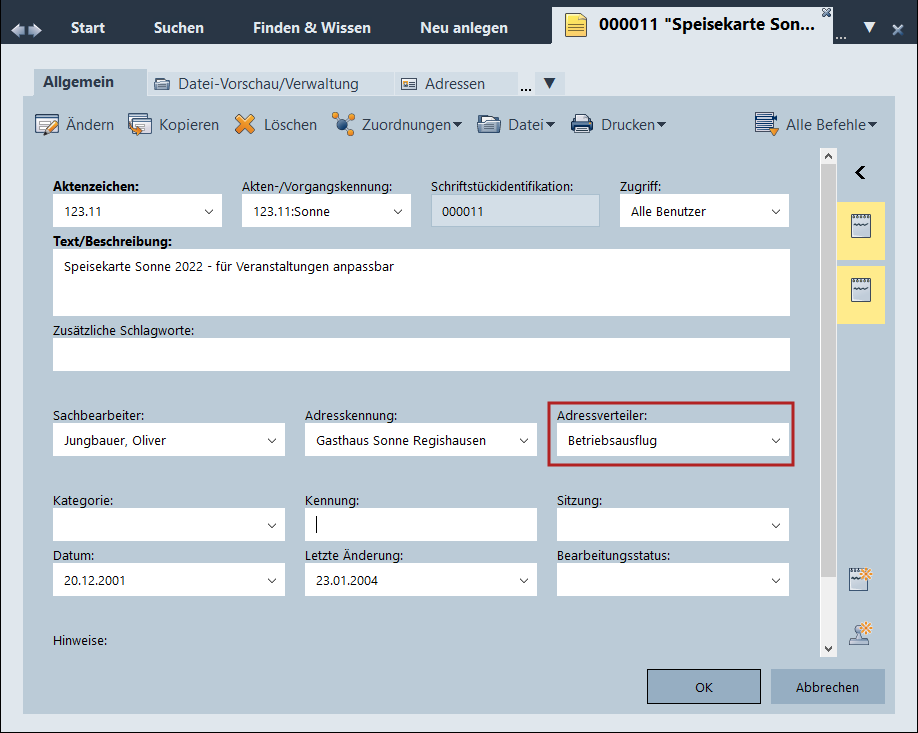Open the Sachbearbeiter dropdown list

(x=272, y=440)
